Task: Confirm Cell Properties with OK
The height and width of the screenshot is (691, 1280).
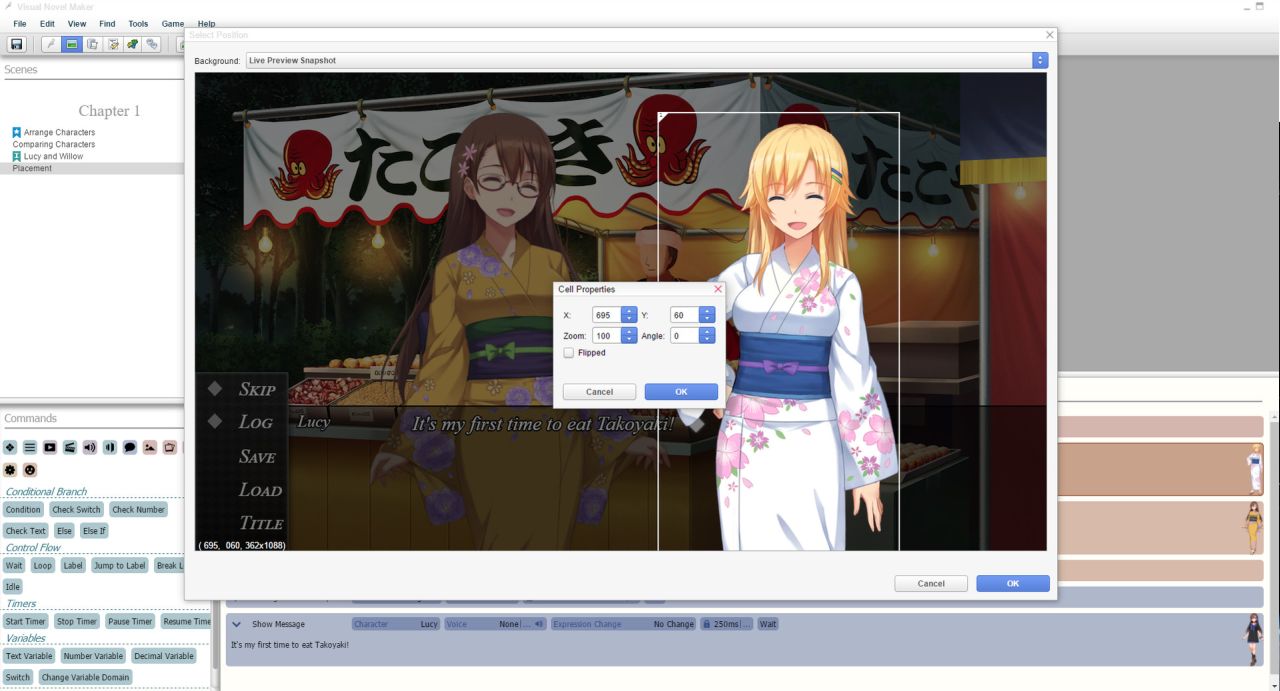Action: coord(681,392)
